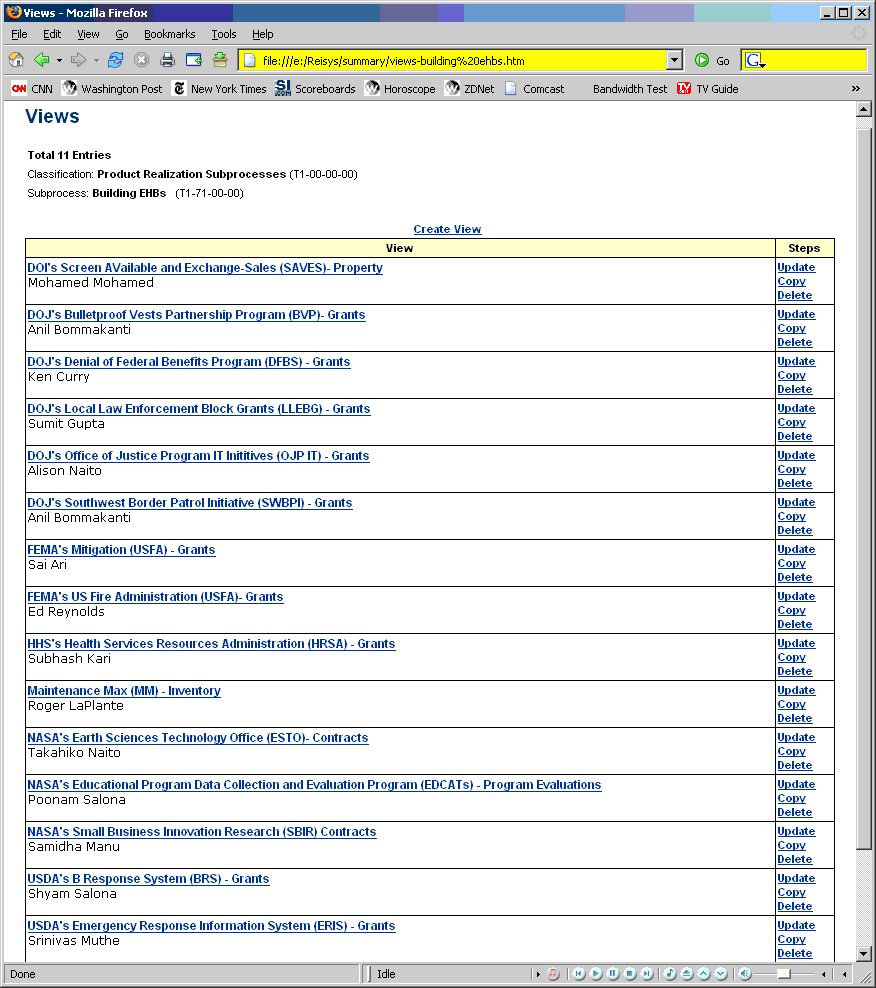Click the "Subhash Kari" owner name text
The image size is (876, 988).
tap(69, 659)
